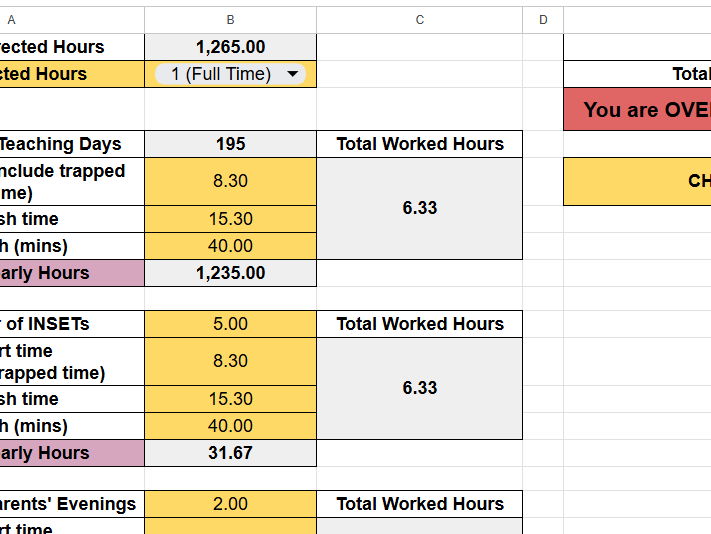Select teaching finish time 15.30 cell

[x=230, y=219]
